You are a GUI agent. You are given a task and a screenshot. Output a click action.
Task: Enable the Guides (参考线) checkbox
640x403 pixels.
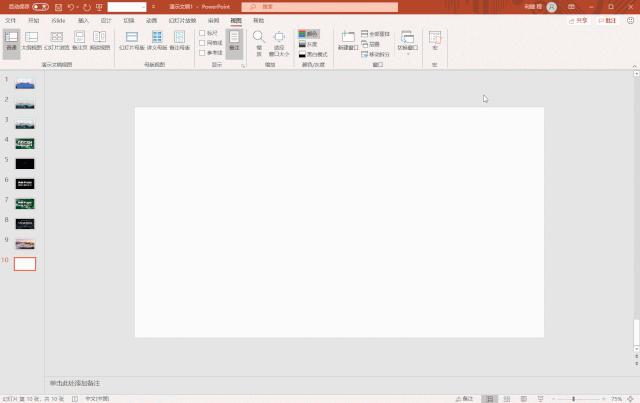(x=203, y=52)
